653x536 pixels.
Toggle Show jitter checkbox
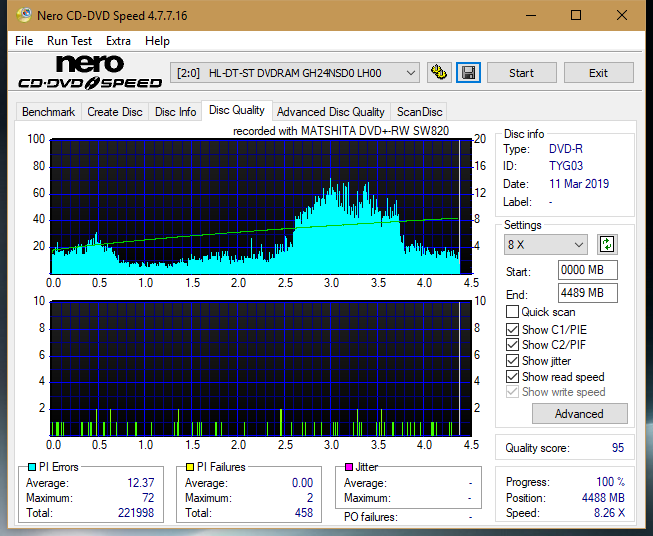[x=512, y=361]
